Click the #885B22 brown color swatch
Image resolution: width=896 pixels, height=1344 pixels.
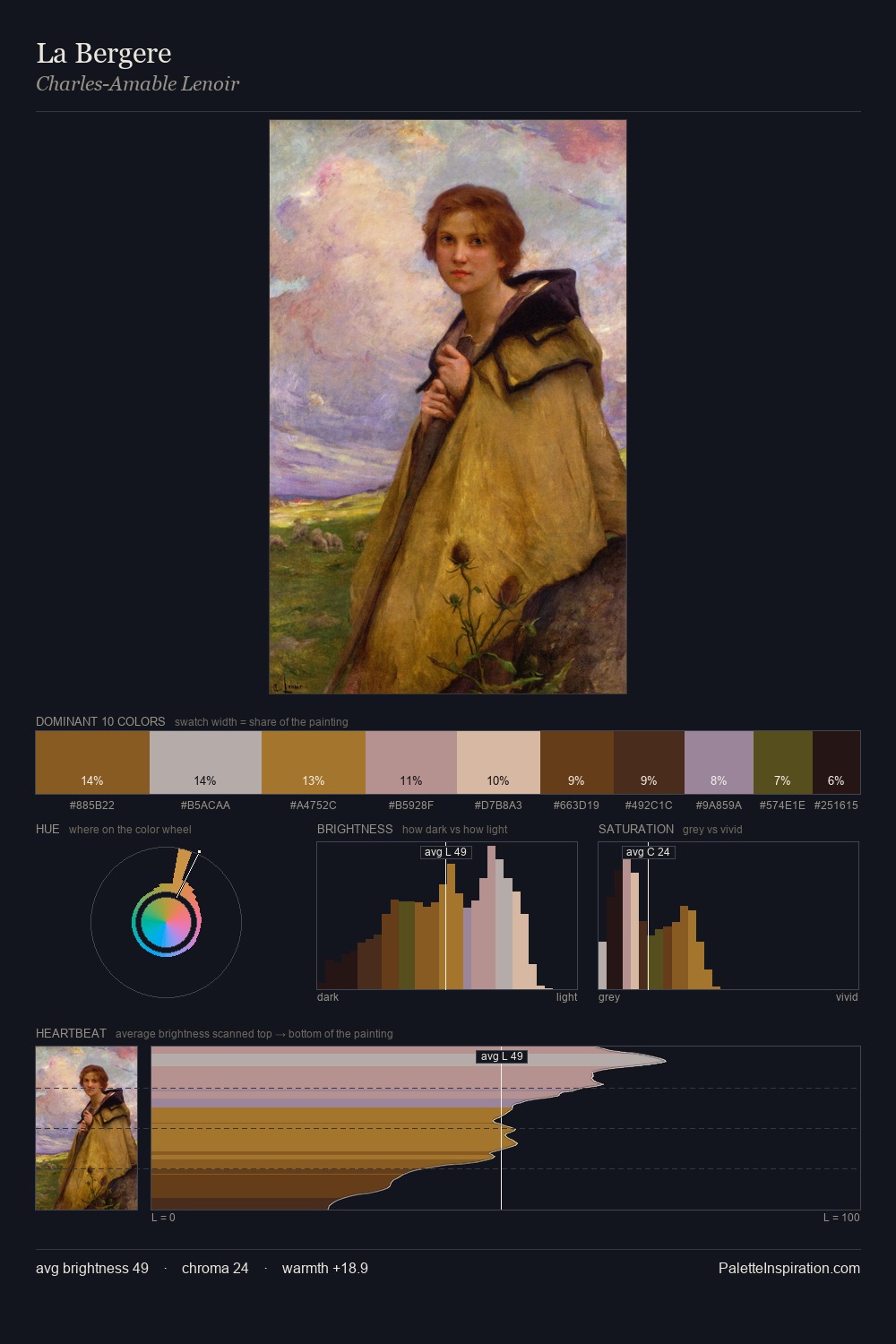(x=92, y=762)
